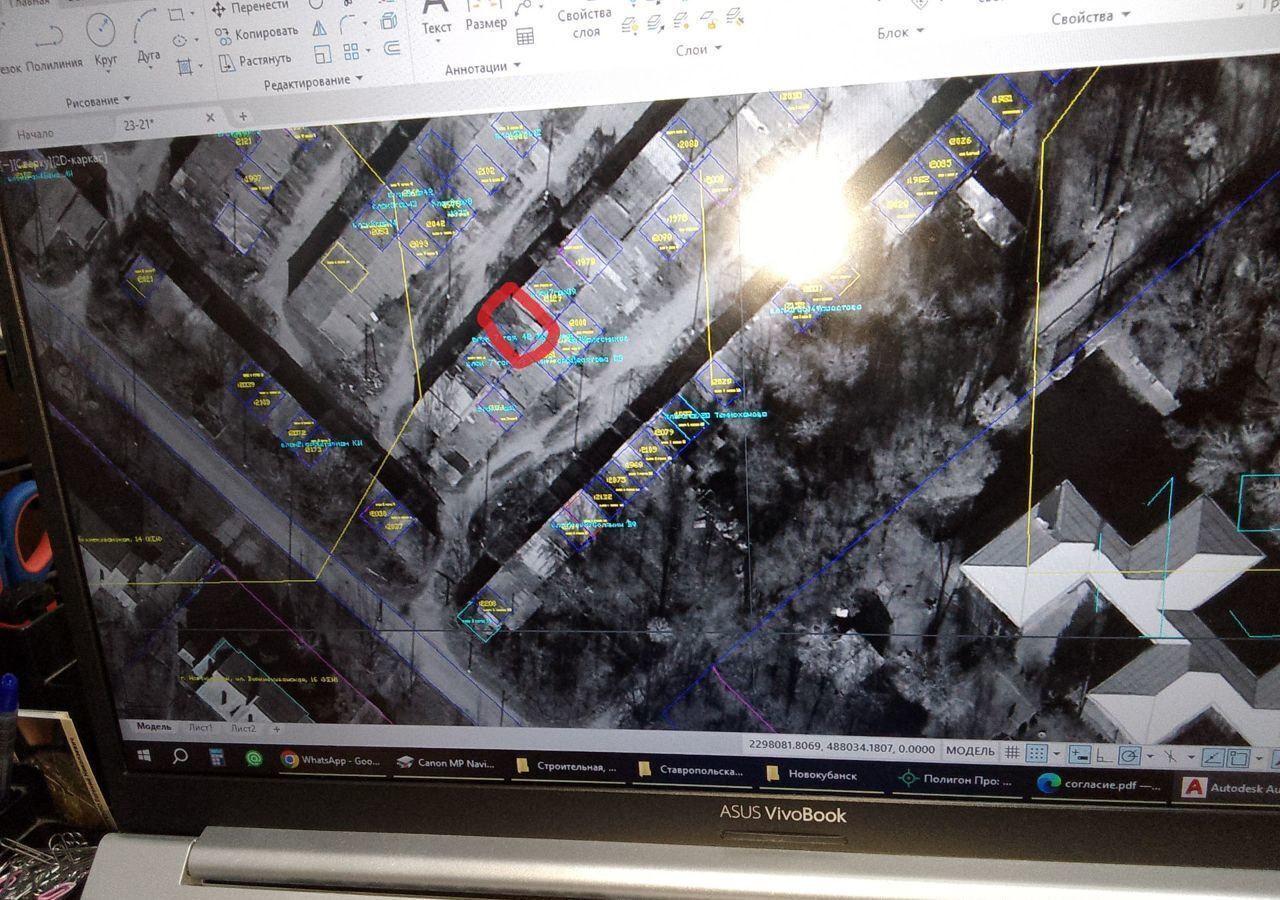
Task: Toggle dynamic input in status bar
Action: click(1079, 754)
